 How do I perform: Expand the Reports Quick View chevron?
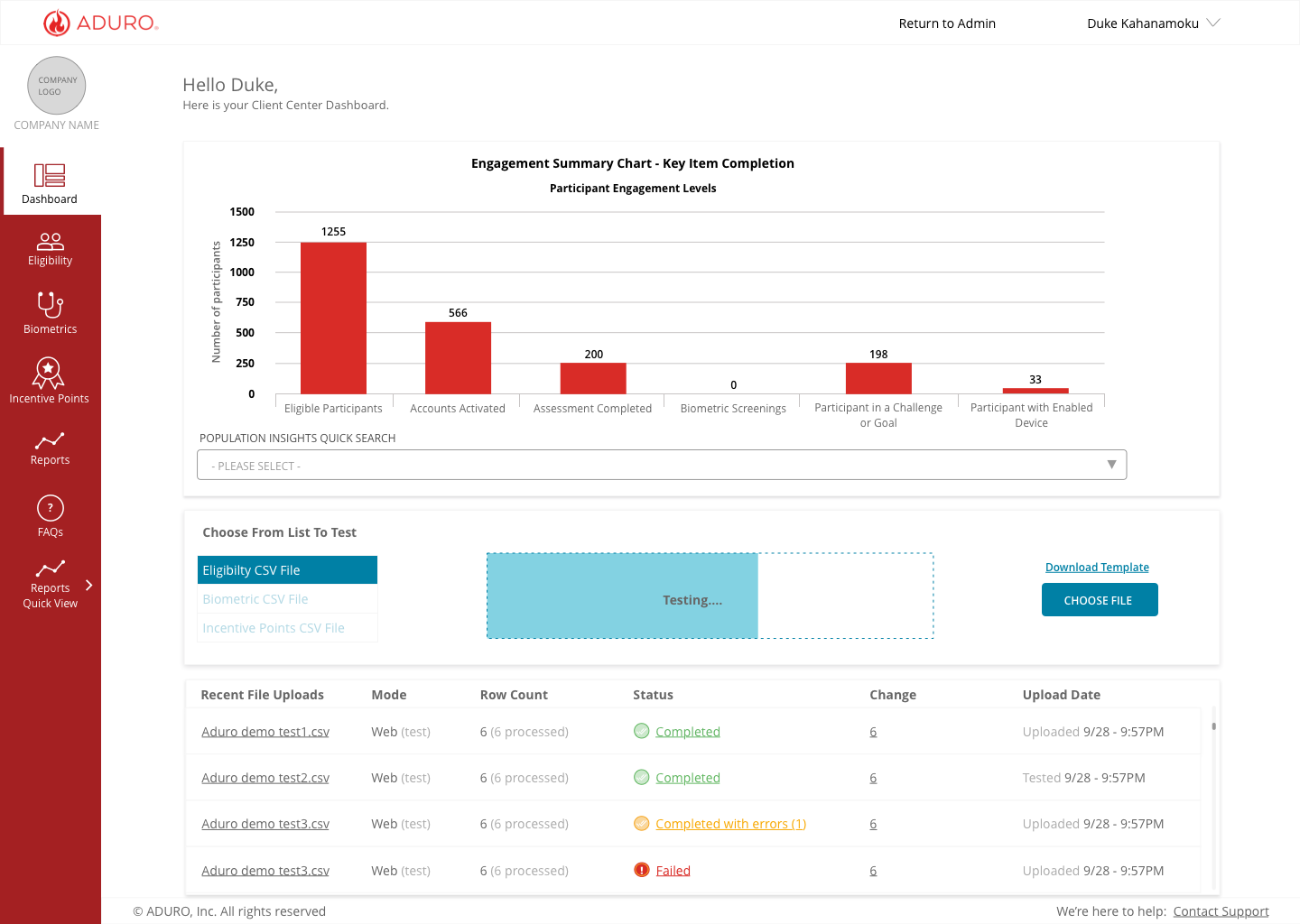[x=88, y=585]
